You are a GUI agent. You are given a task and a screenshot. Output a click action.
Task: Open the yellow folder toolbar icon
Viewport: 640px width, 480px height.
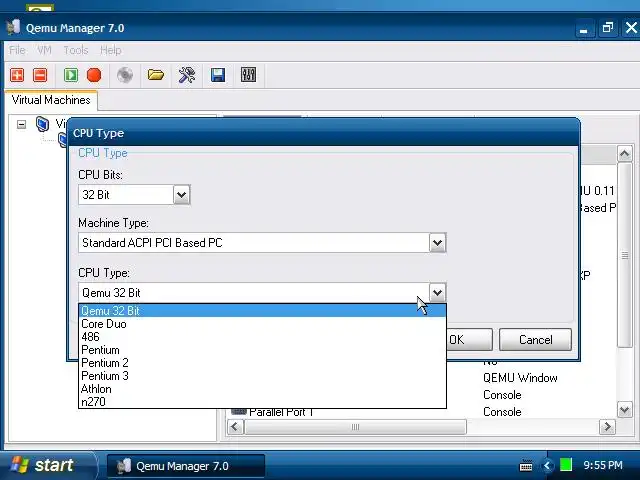coord(156,75)
